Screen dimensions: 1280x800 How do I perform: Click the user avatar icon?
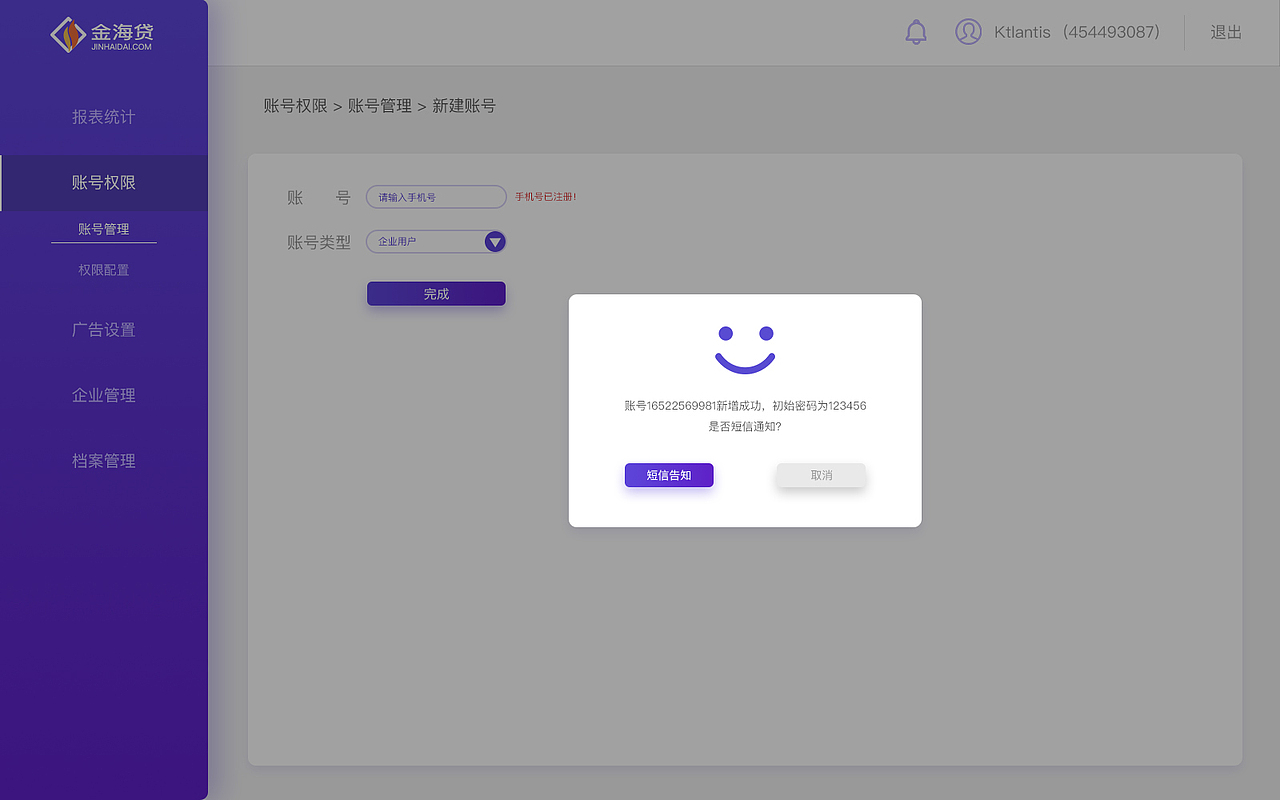tap(968, 32)
